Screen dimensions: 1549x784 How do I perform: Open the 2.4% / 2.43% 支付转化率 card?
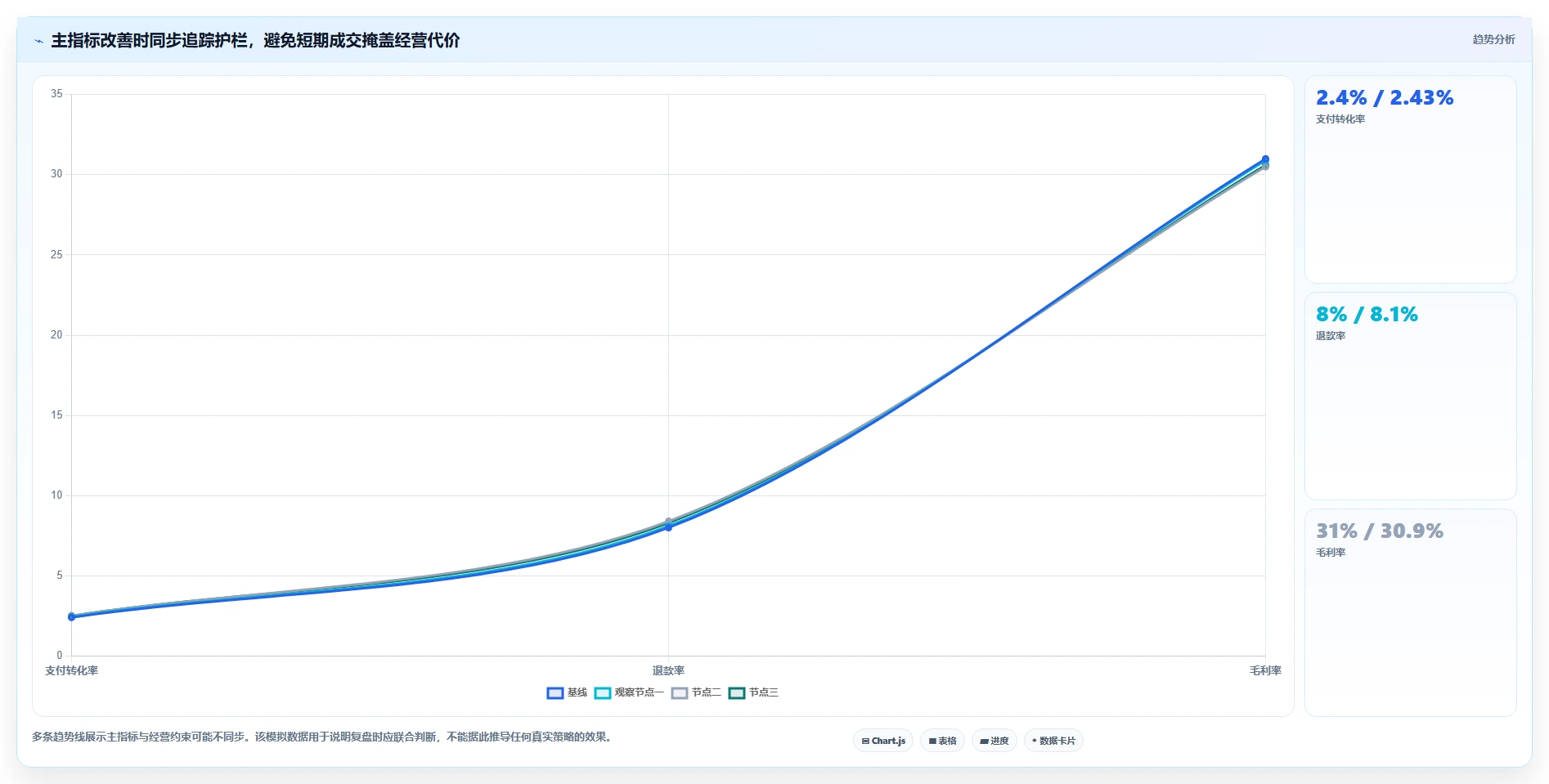click(x=1410, y=180)
